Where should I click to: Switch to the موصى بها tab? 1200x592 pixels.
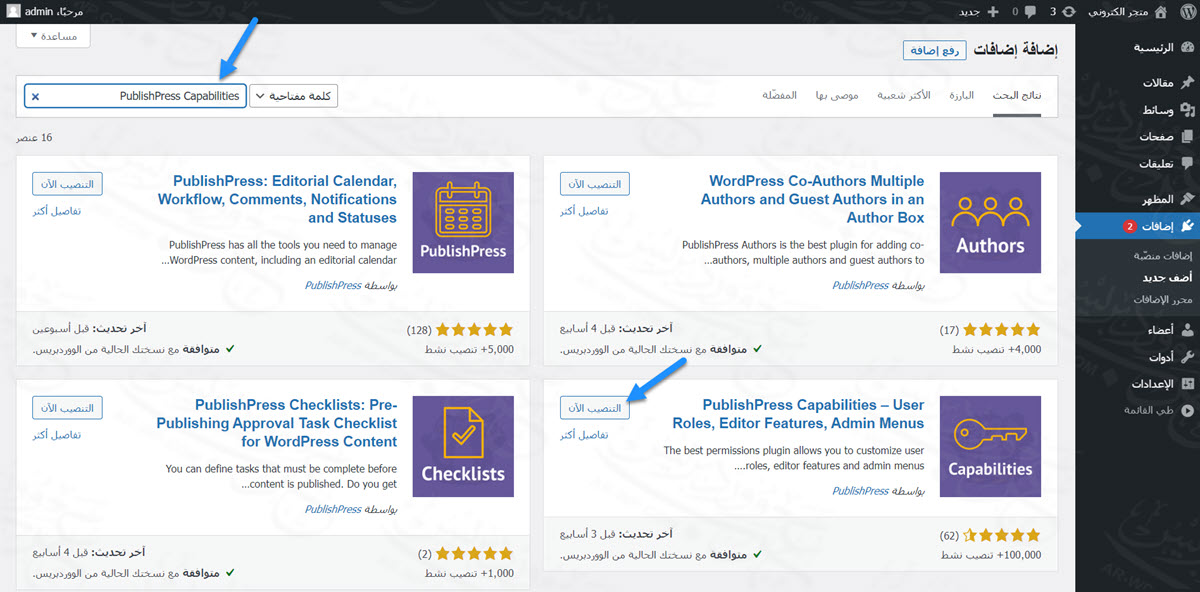point(838,95)
